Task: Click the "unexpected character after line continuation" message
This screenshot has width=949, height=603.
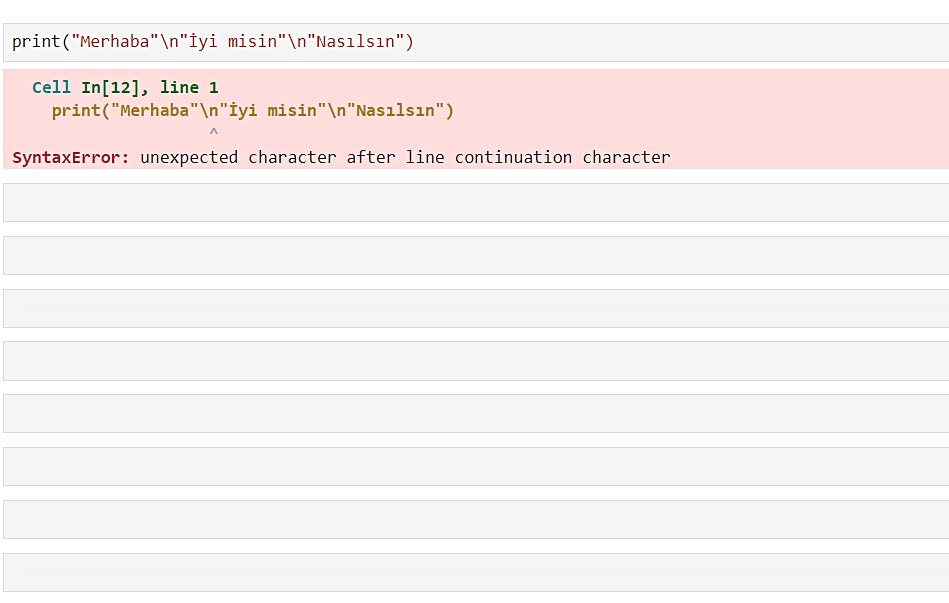Action: point(405,157)
